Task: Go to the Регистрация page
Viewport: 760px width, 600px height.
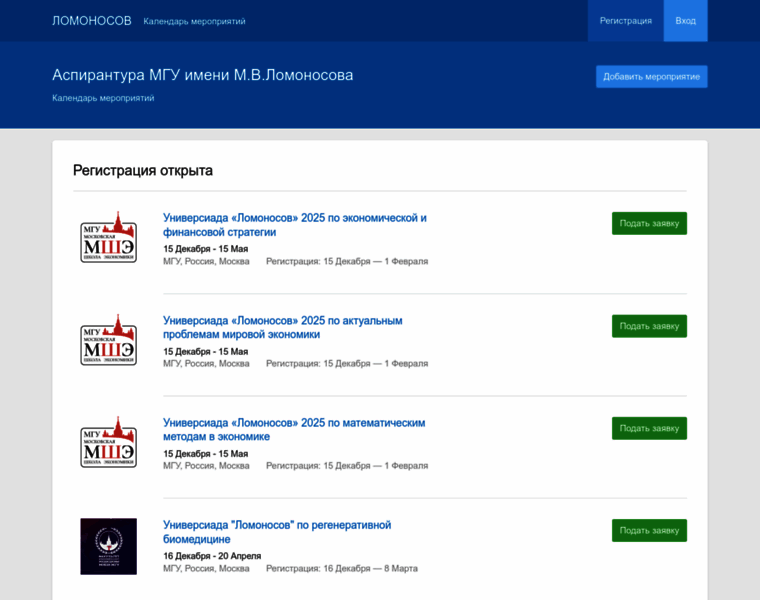Action: click(626, 21)
